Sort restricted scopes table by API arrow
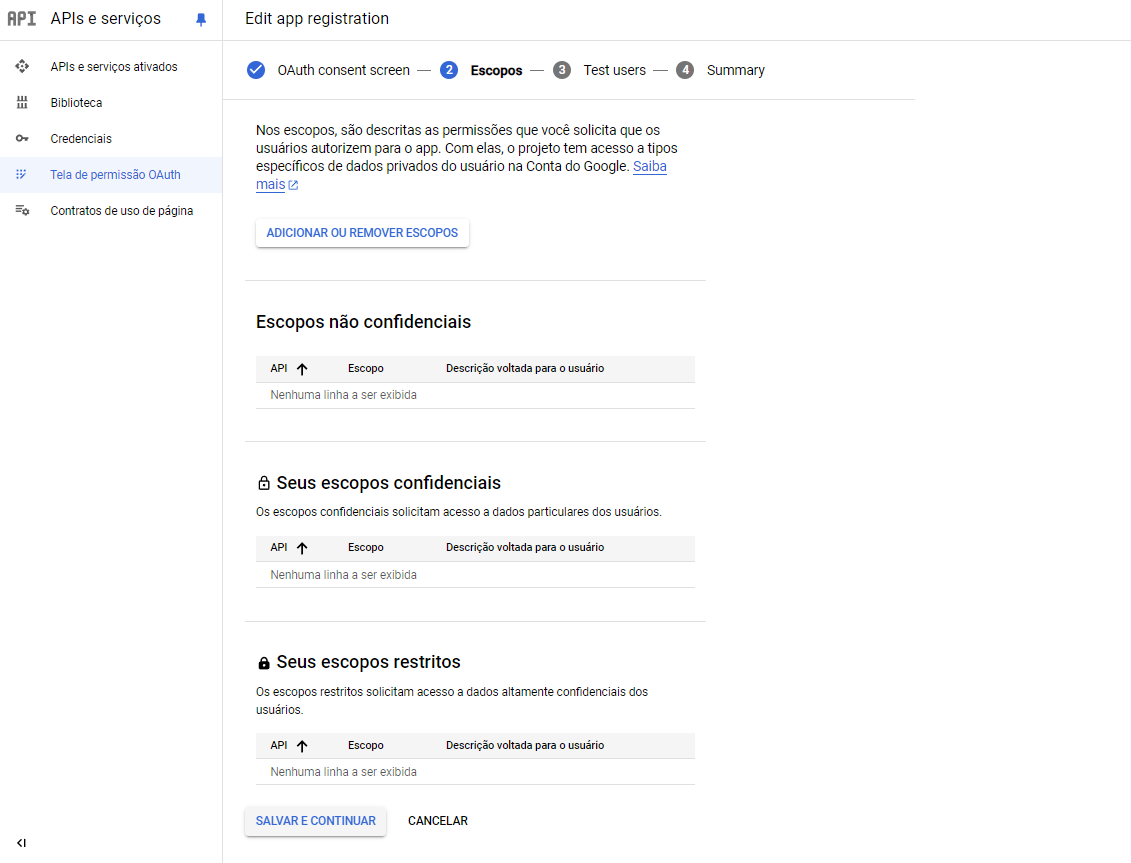 pos(302,746)
